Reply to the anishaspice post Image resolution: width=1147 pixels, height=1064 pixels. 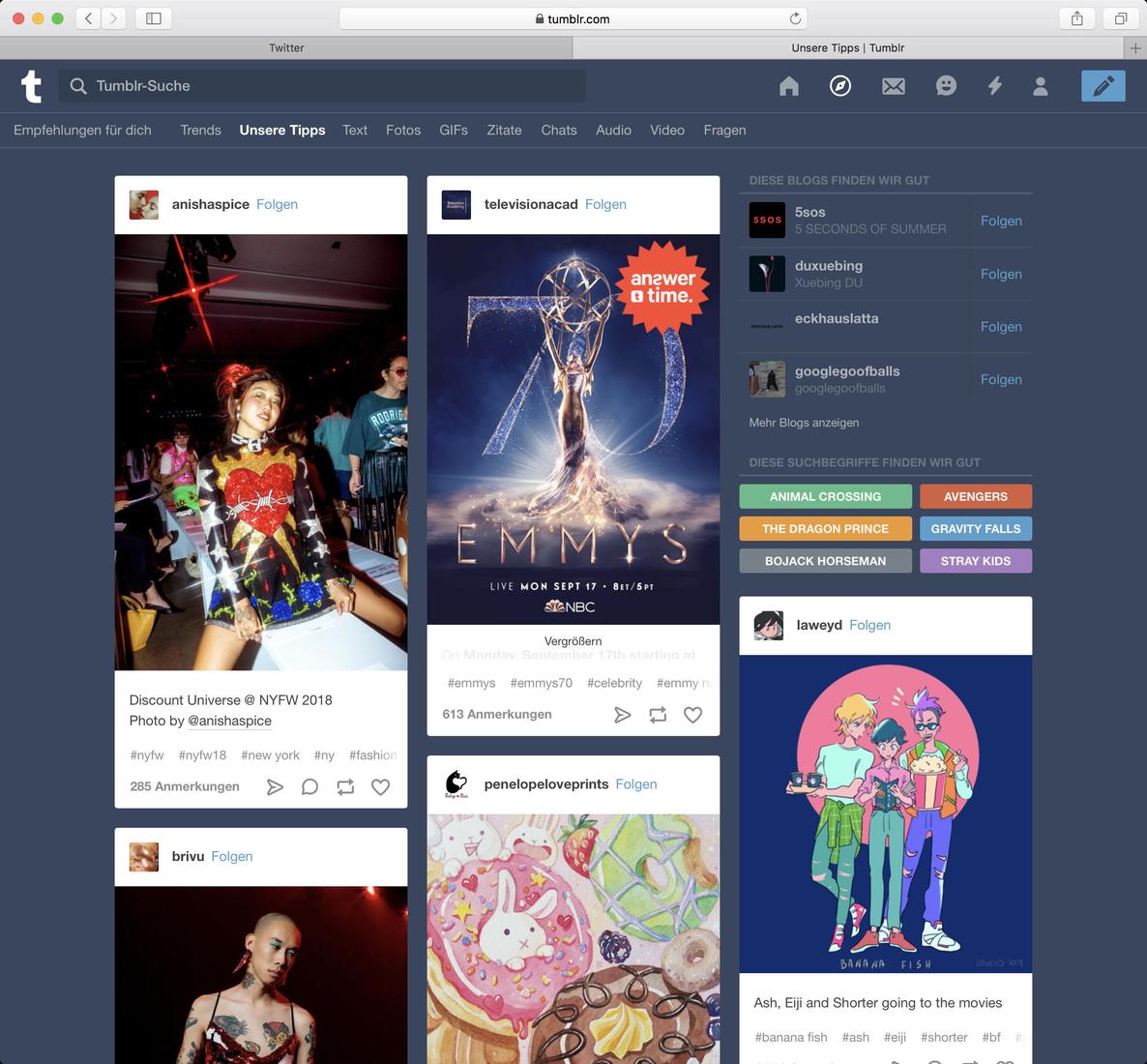[310, 786]
